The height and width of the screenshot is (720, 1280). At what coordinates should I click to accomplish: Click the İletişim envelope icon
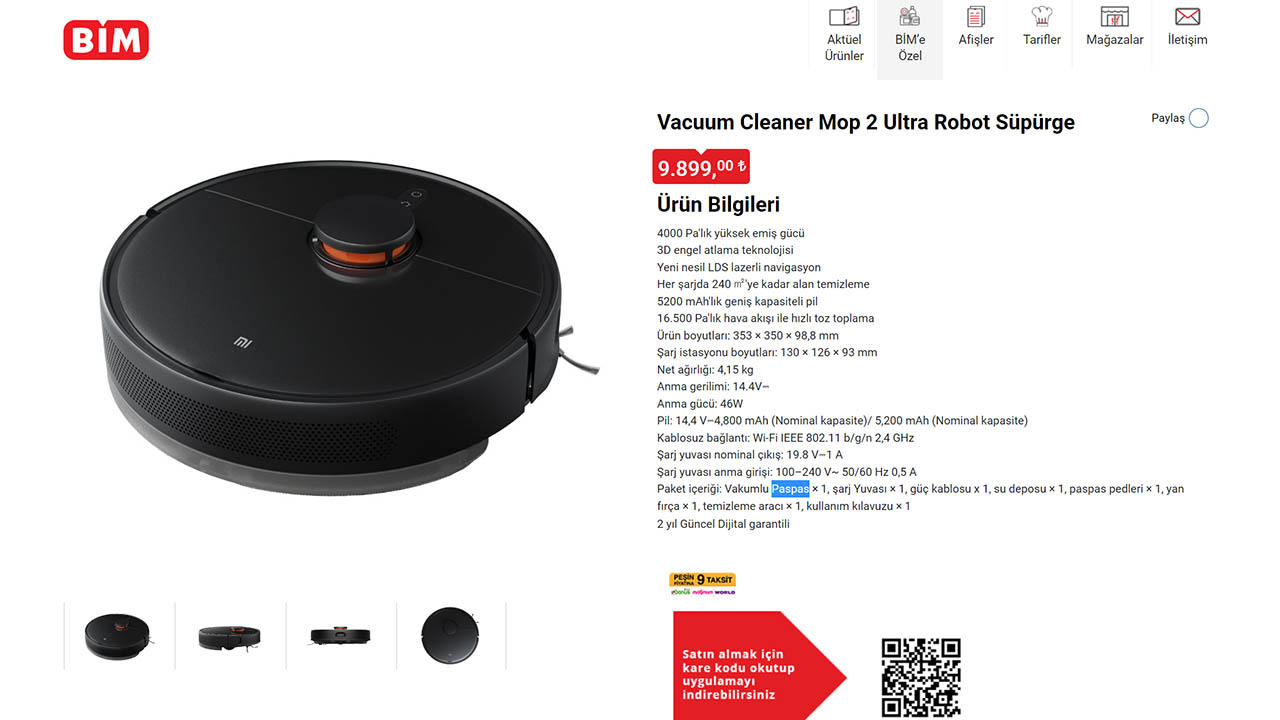click(1187, 17)
